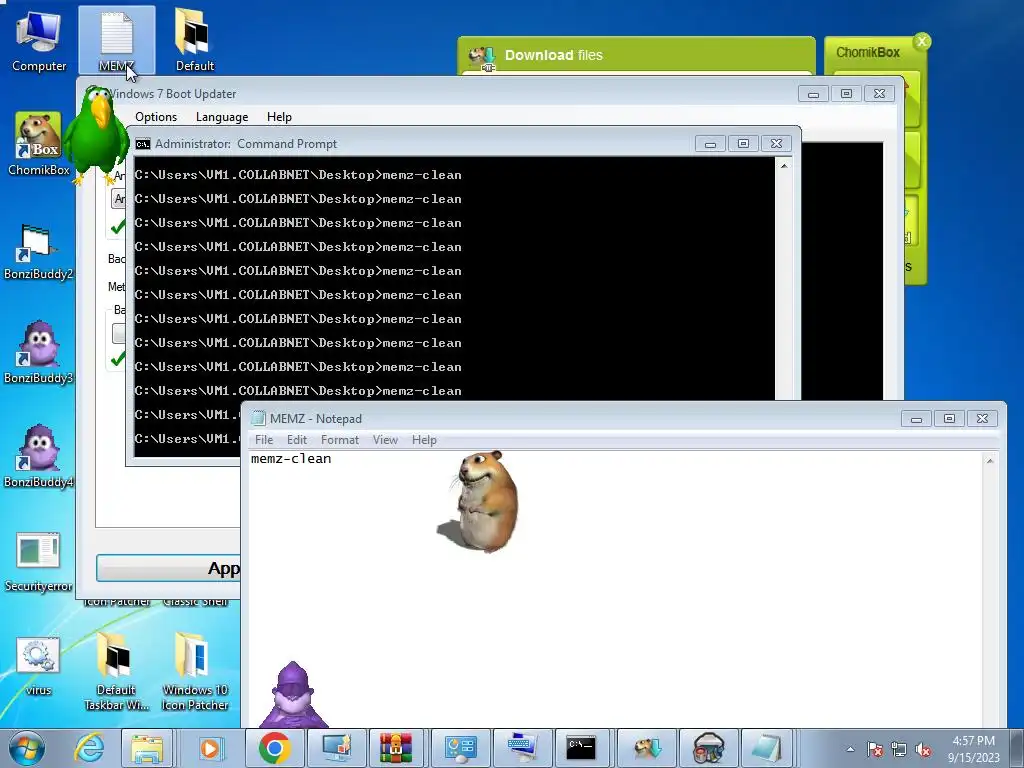
Task: Open Control Panel taskbar icon
Action: [x=460, y=748]
